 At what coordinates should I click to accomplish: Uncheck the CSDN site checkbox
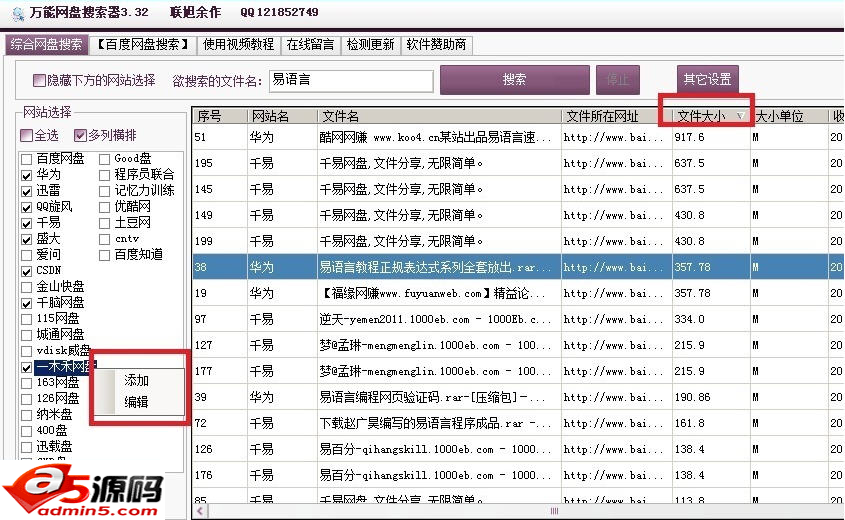26,271
